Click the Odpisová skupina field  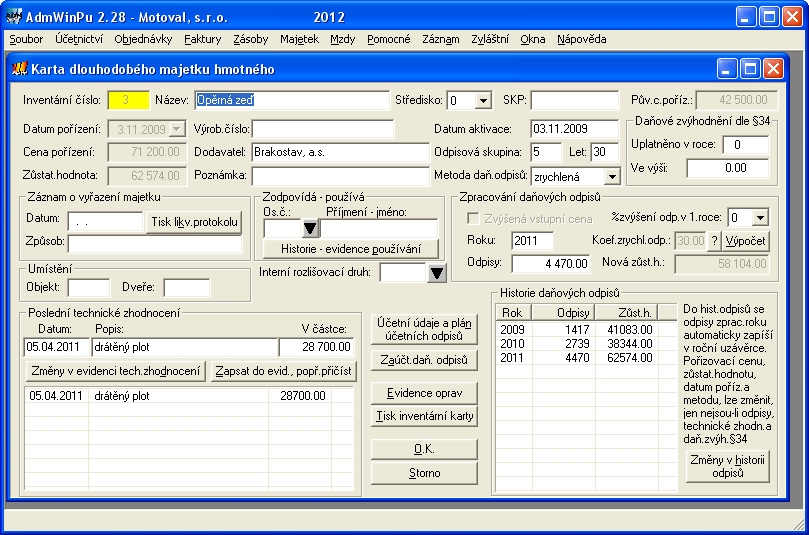(546, 152)
